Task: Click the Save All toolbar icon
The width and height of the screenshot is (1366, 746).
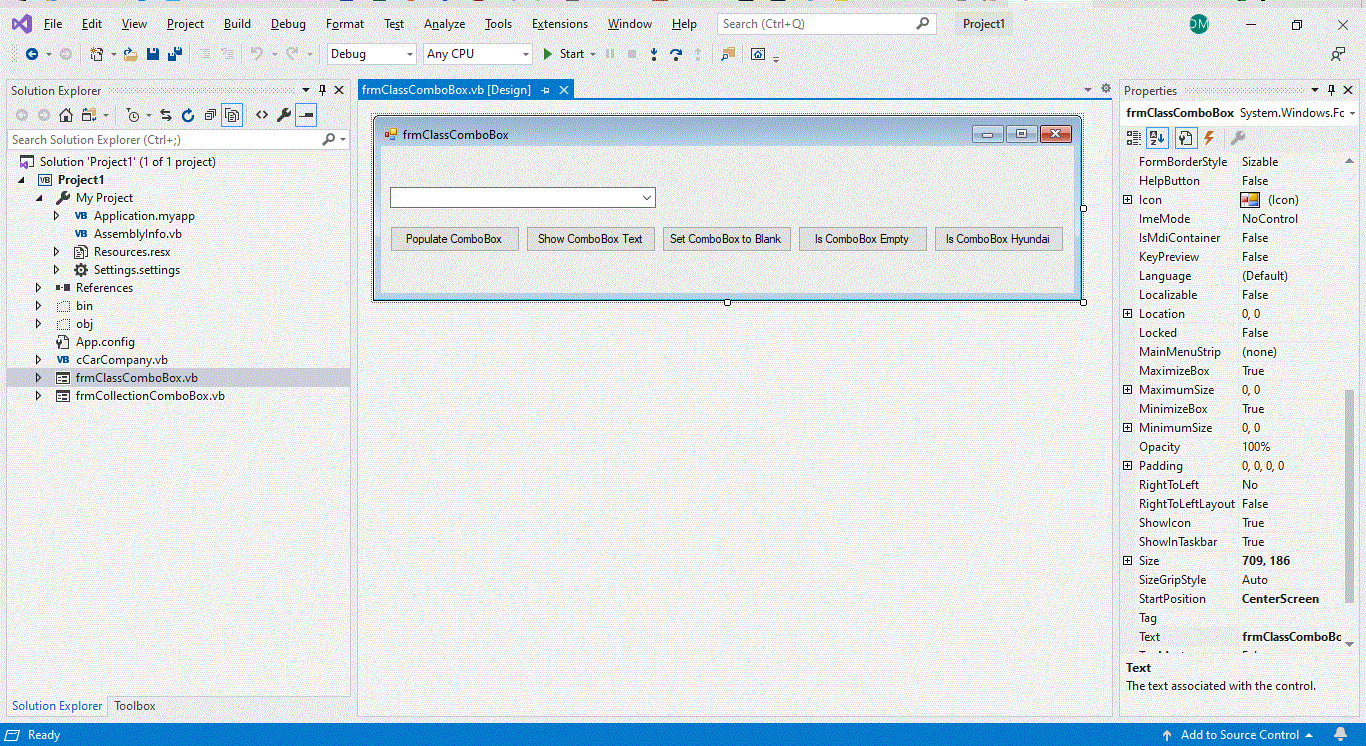Action: (x=175, y=54)
